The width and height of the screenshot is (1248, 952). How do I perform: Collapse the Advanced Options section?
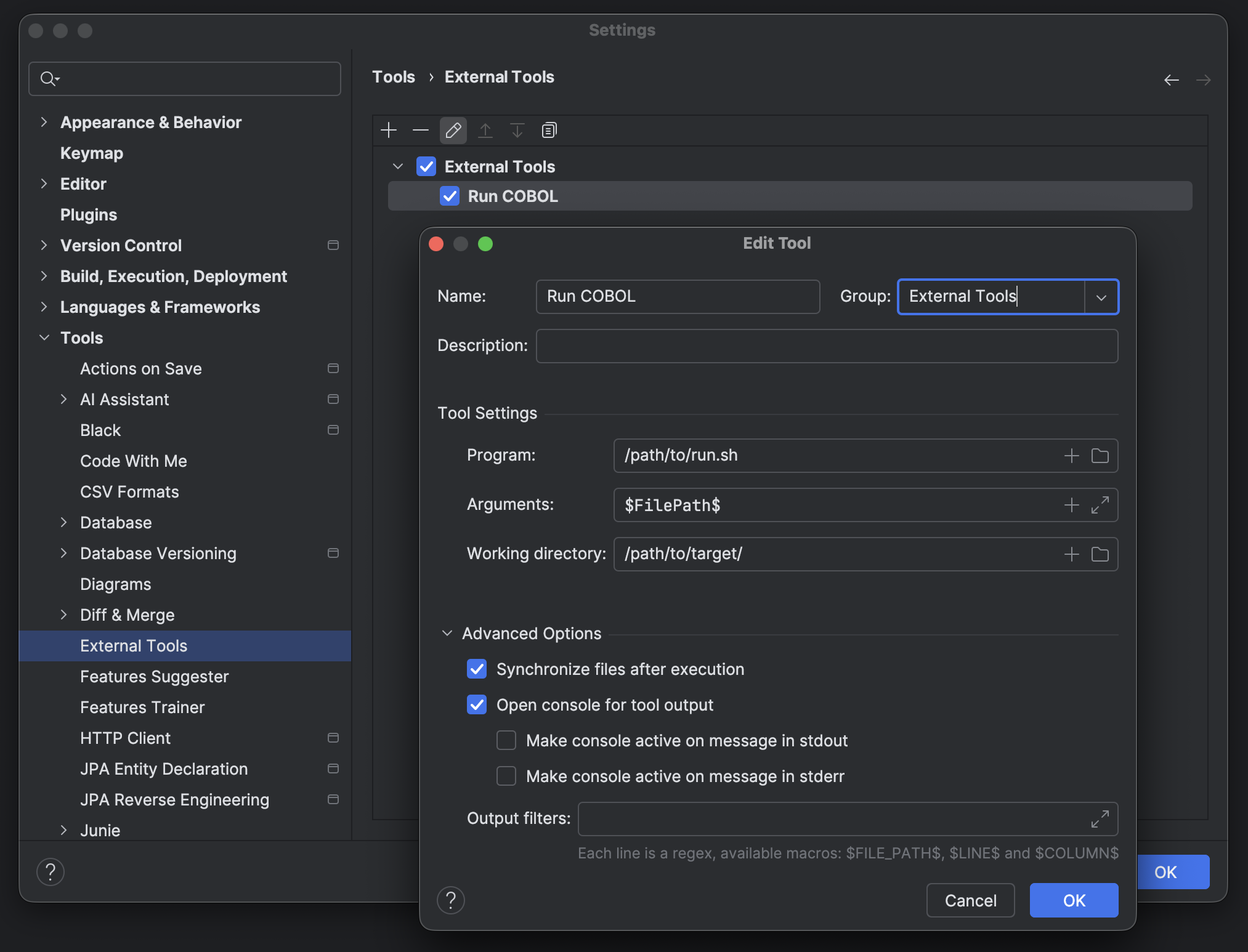pos(447,633)
